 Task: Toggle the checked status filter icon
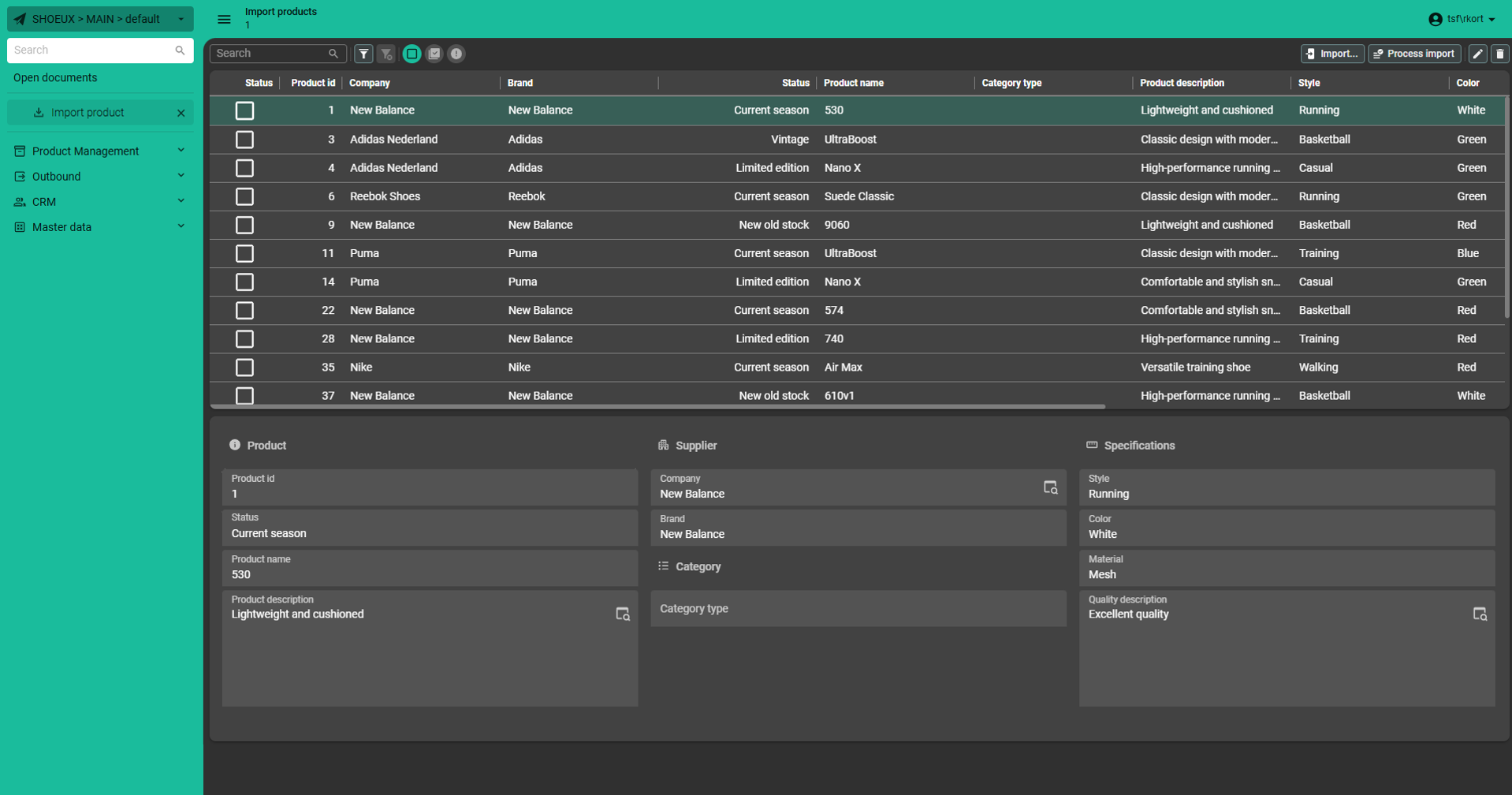434,54
